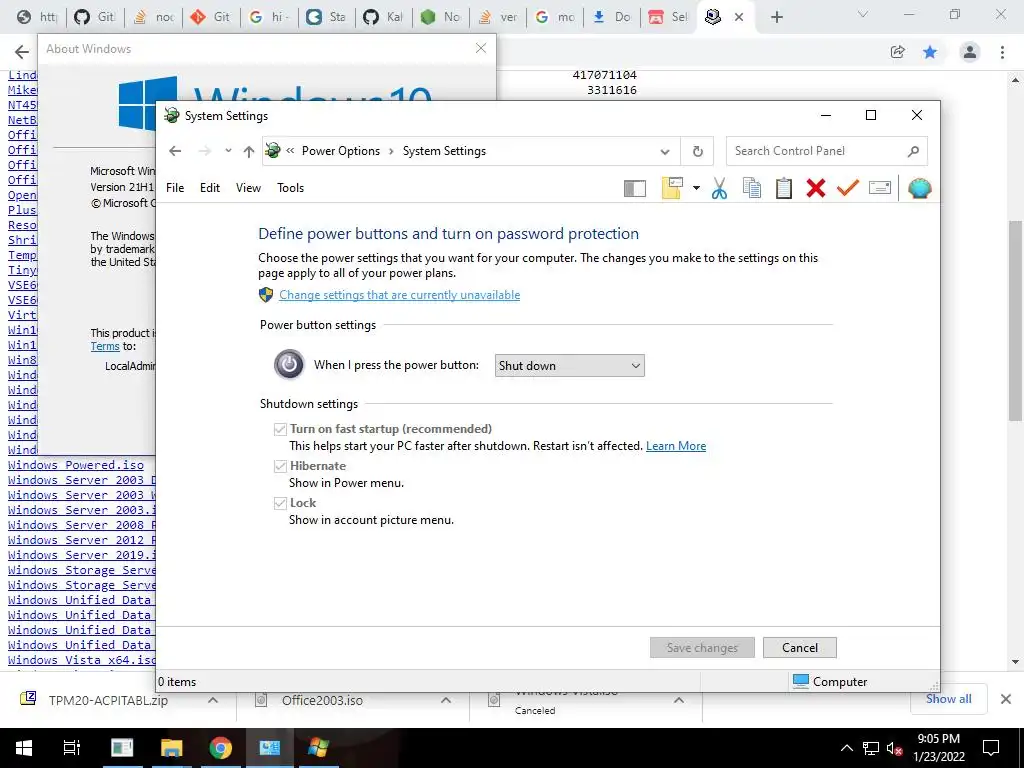Screen dimensions: 1024x768
Task: Click Change settings that are currently unavailable
Action: coord(400,295)
